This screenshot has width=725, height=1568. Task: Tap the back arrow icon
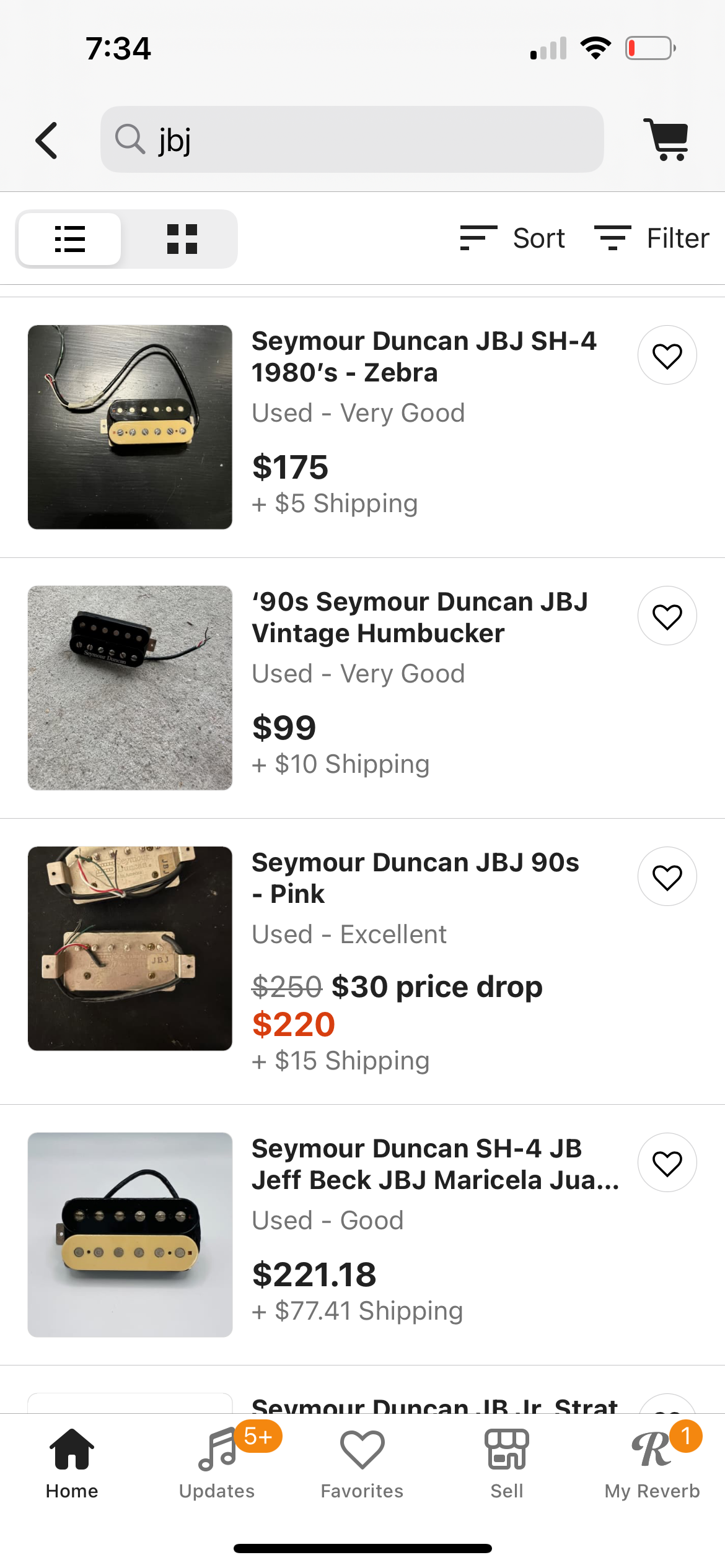(47, 141)
